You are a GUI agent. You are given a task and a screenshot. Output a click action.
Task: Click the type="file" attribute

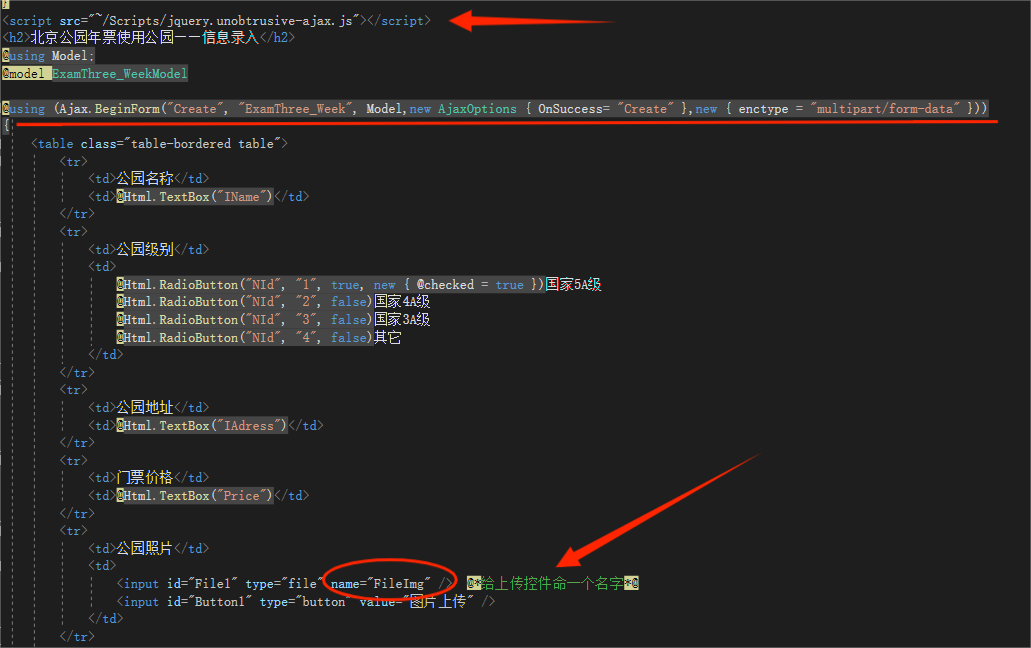click(285, 584)
